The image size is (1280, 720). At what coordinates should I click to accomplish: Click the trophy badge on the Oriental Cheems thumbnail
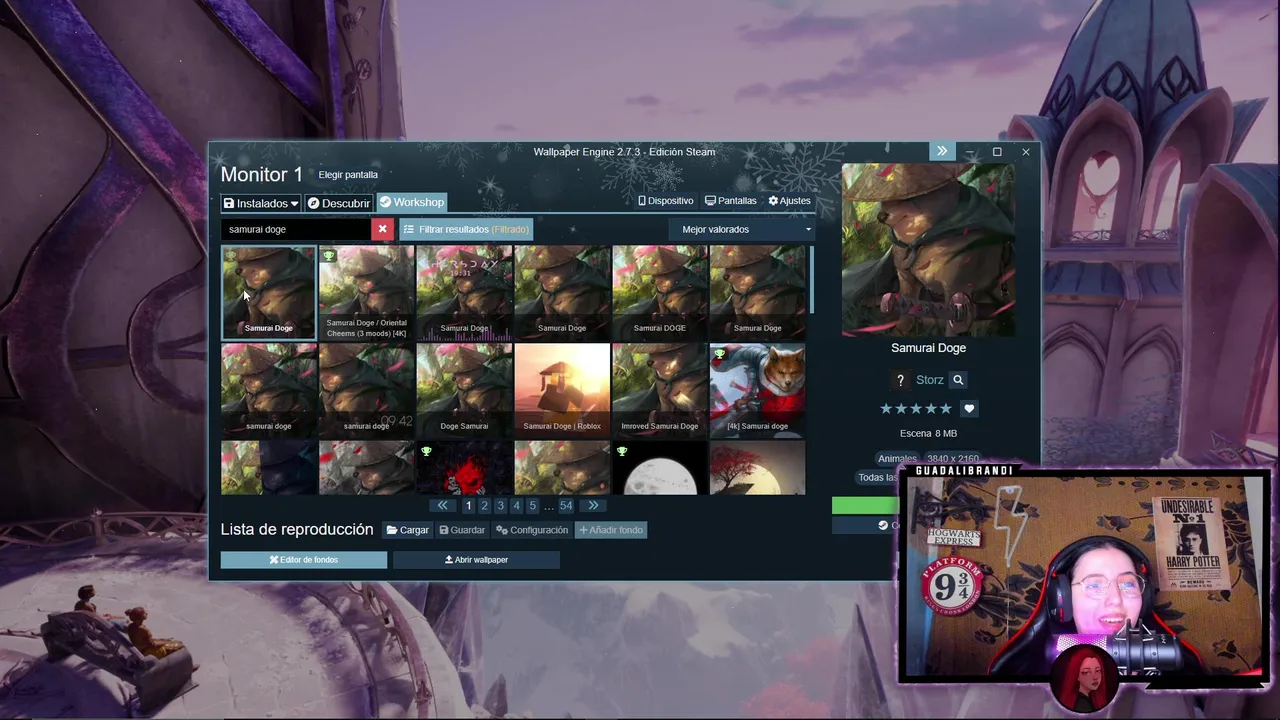point(328,256)
